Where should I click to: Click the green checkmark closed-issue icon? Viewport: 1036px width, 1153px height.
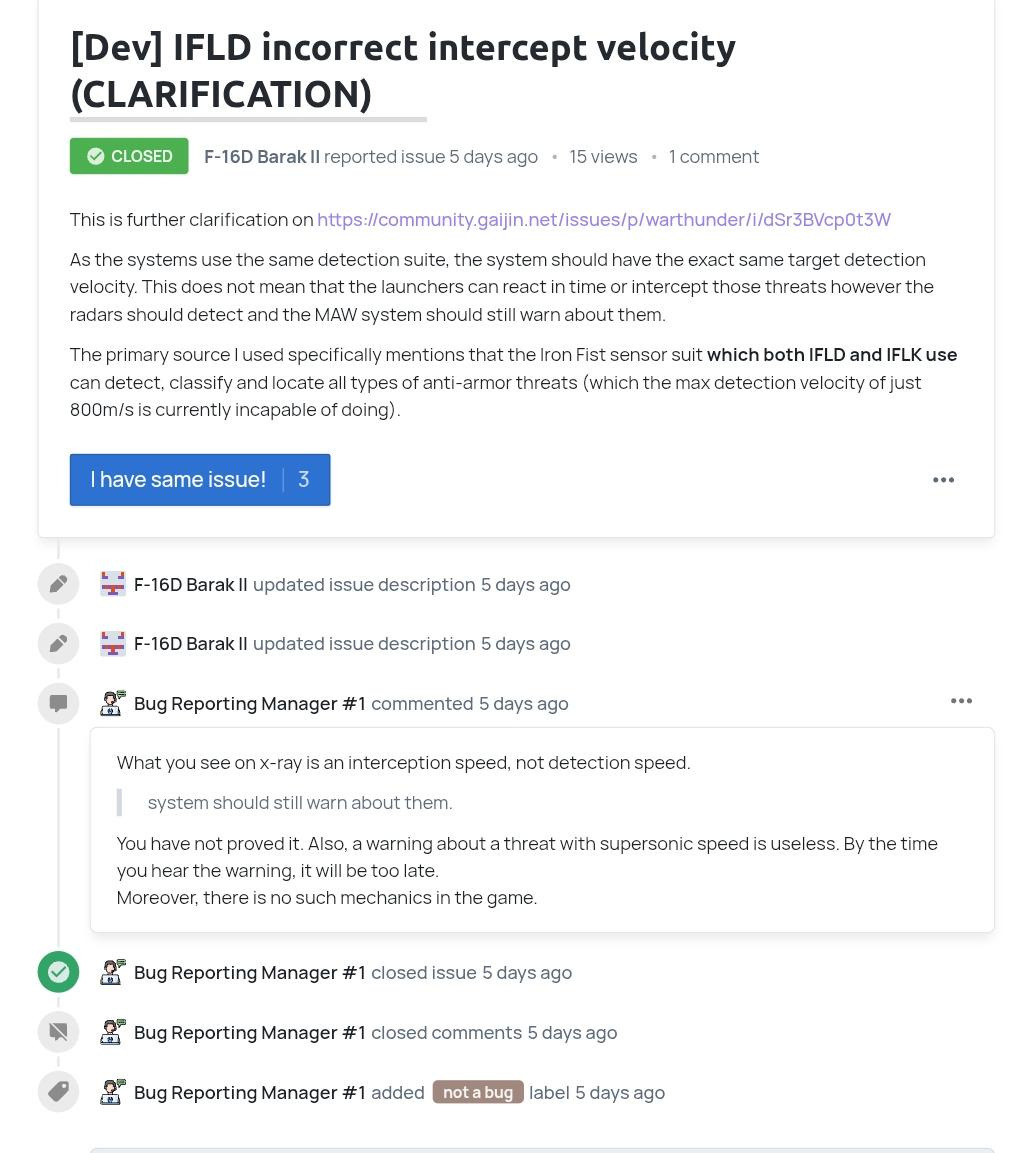point(58,972)
